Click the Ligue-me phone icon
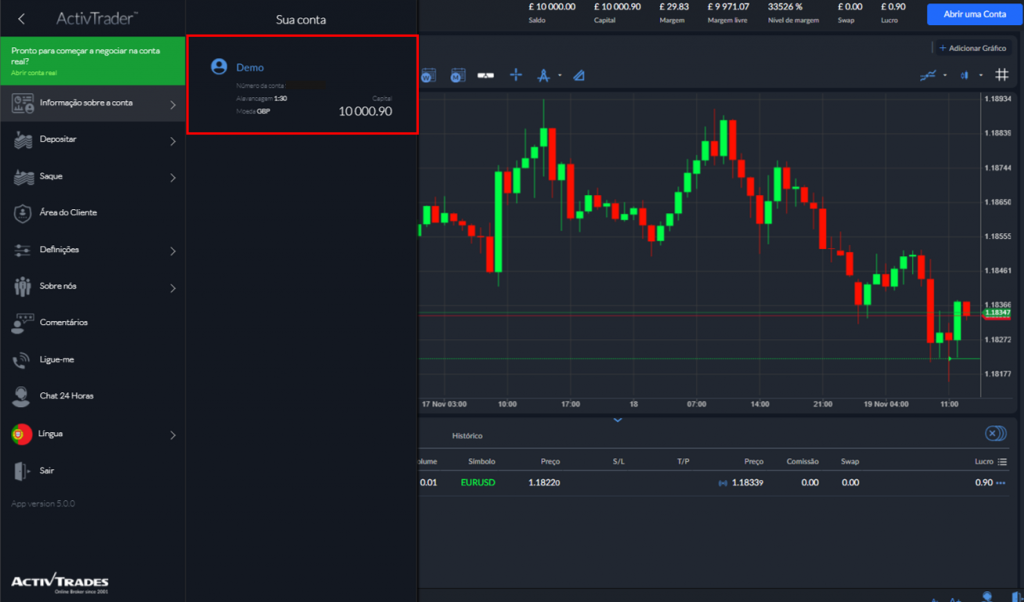Viewport: 1024px width, 602px height. point(22,360)
